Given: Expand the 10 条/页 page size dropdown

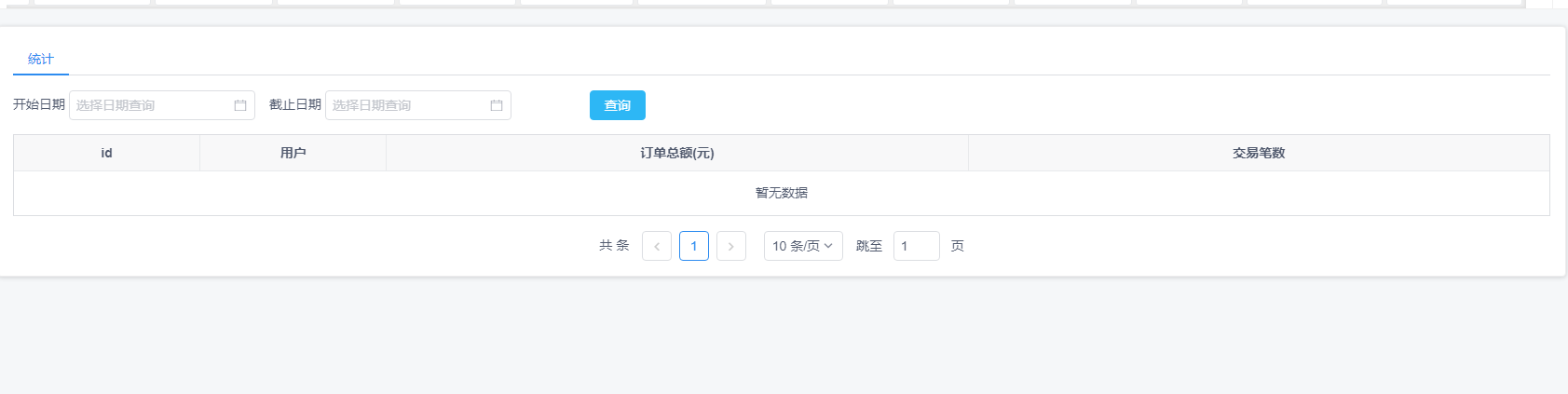Looking at the screenshot, I should pyautogui.click(x=803, y=246).
